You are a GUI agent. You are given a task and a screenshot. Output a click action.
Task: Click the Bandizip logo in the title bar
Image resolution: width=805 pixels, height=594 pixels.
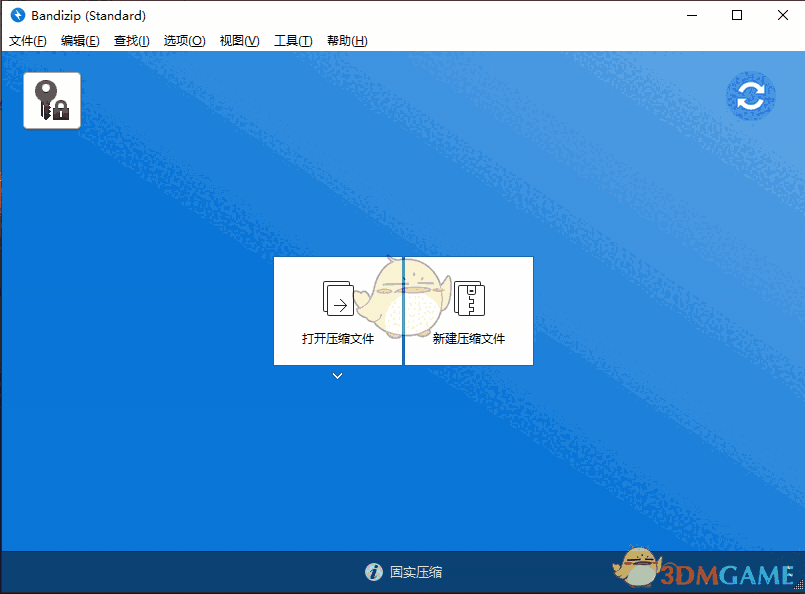click(x=17, y=15)
